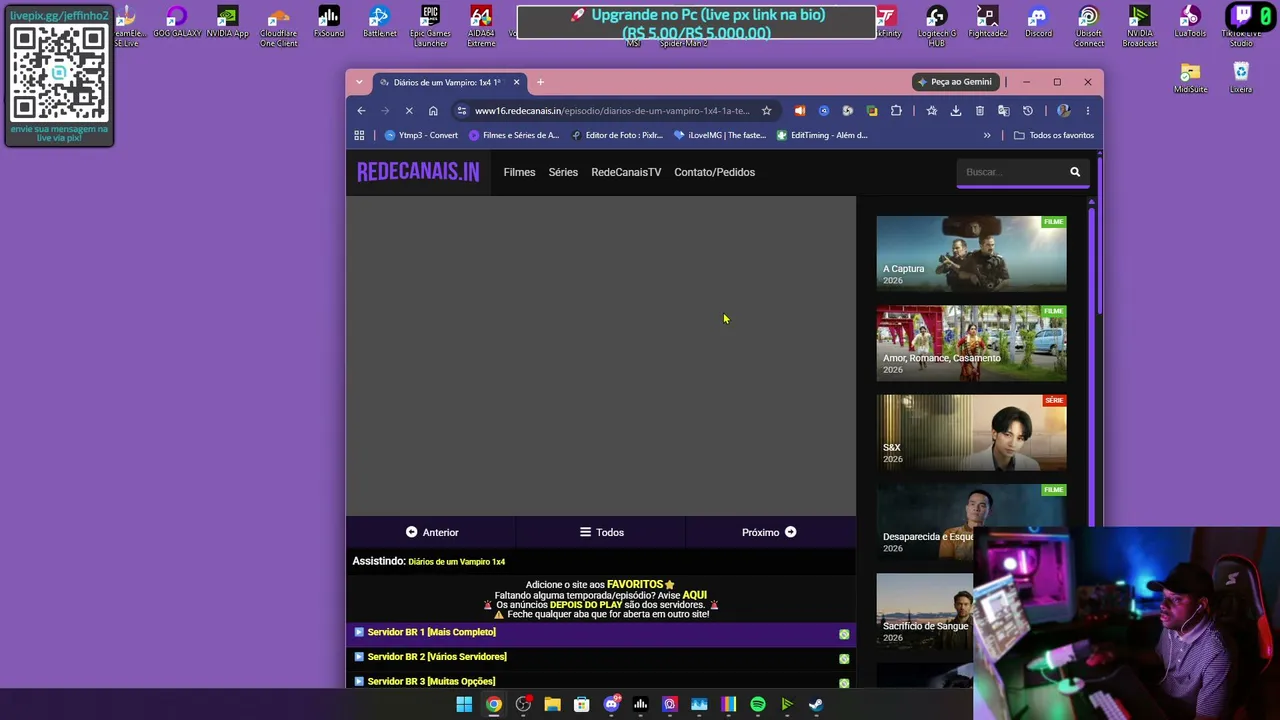This screenshot has height=720, width=1280.
Task: Go to the Próximo episode
Action: tap(770, 532)
